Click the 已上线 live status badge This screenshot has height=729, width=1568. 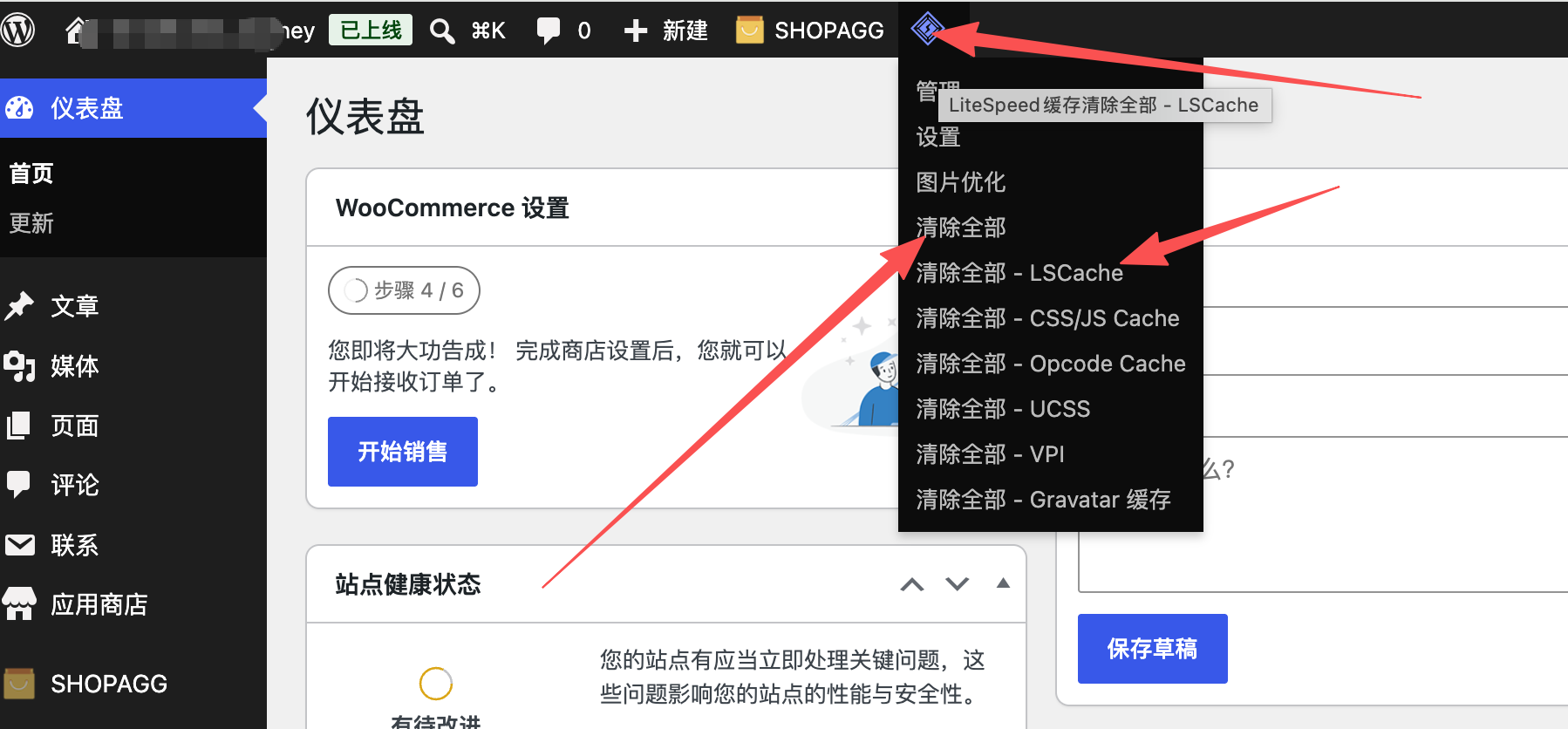tap(371, 31)
